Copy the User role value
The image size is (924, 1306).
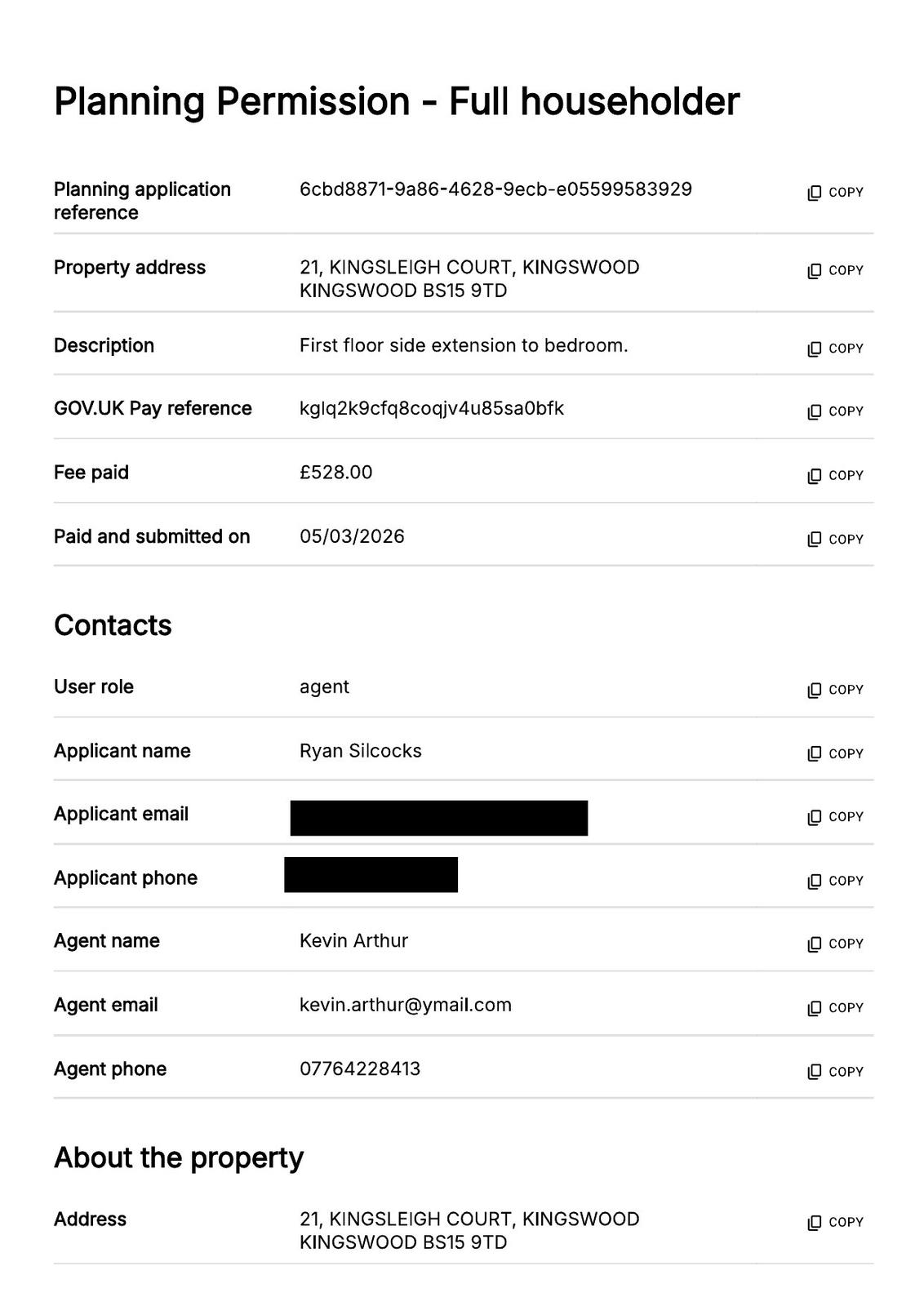tap(835, 690)
